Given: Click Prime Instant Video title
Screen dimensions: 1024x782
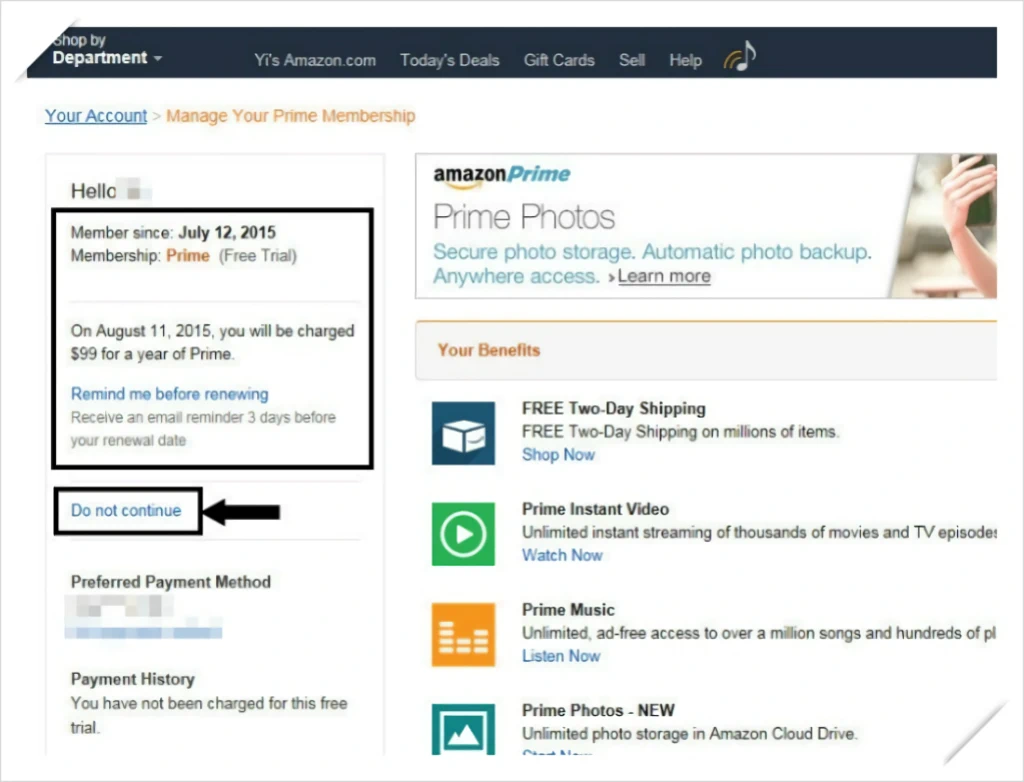Looking at the screenshot, I should (596, 509).
